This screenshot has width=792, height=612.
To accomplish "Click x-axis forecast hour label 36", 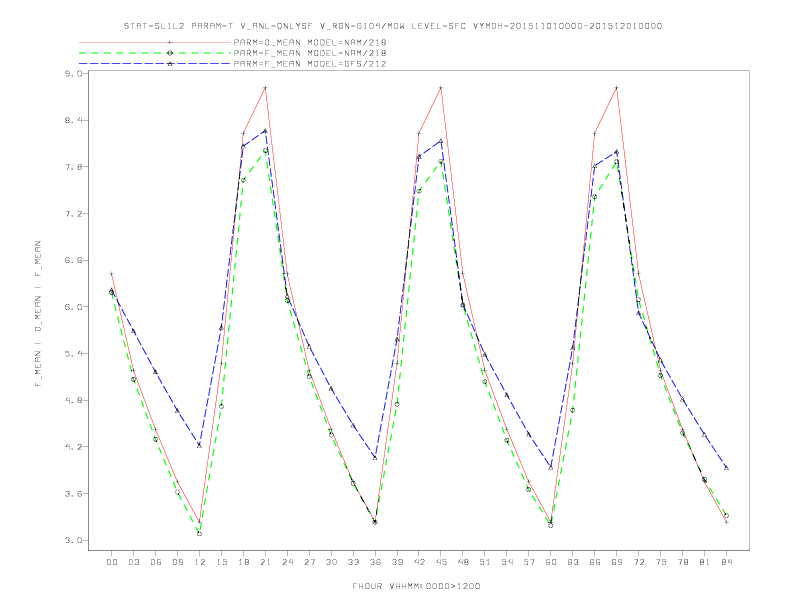I will (x=375, y=562).
